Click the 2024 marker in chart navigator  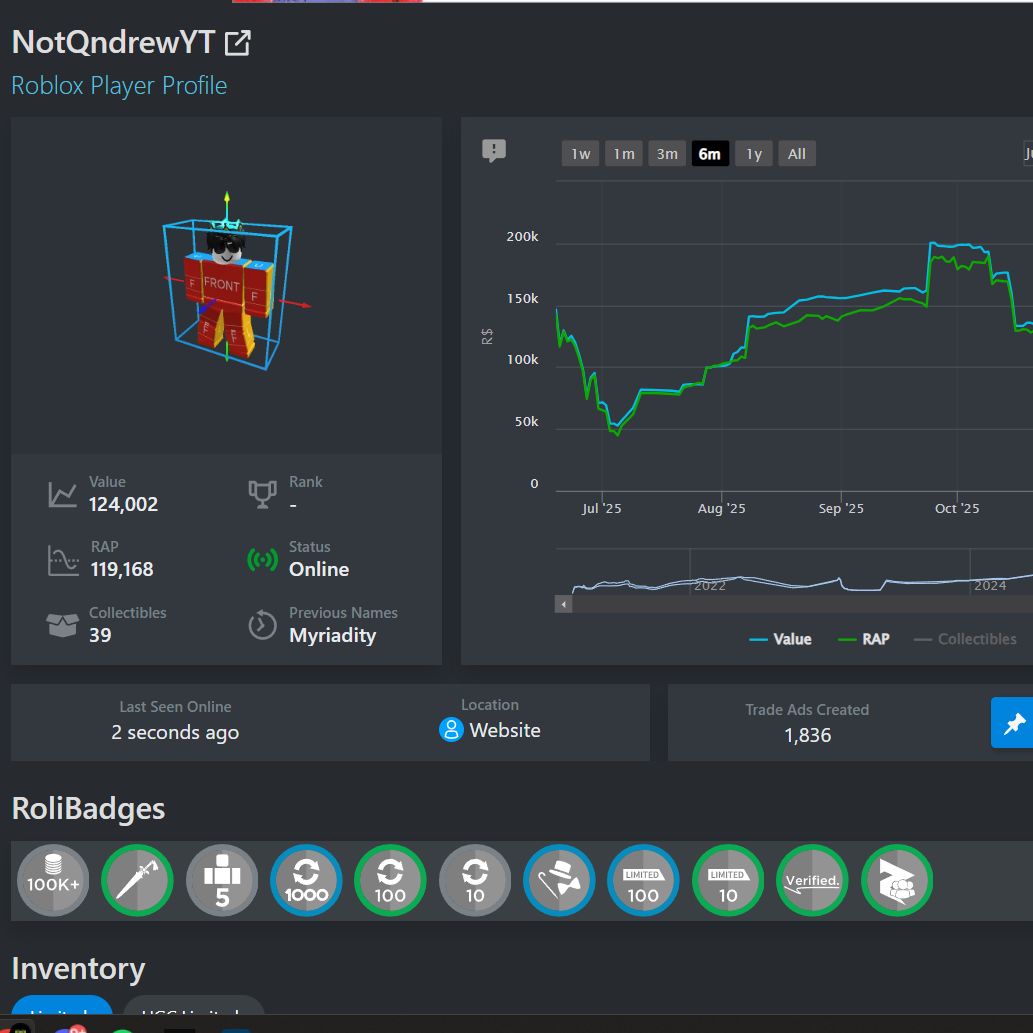[990, 586]
